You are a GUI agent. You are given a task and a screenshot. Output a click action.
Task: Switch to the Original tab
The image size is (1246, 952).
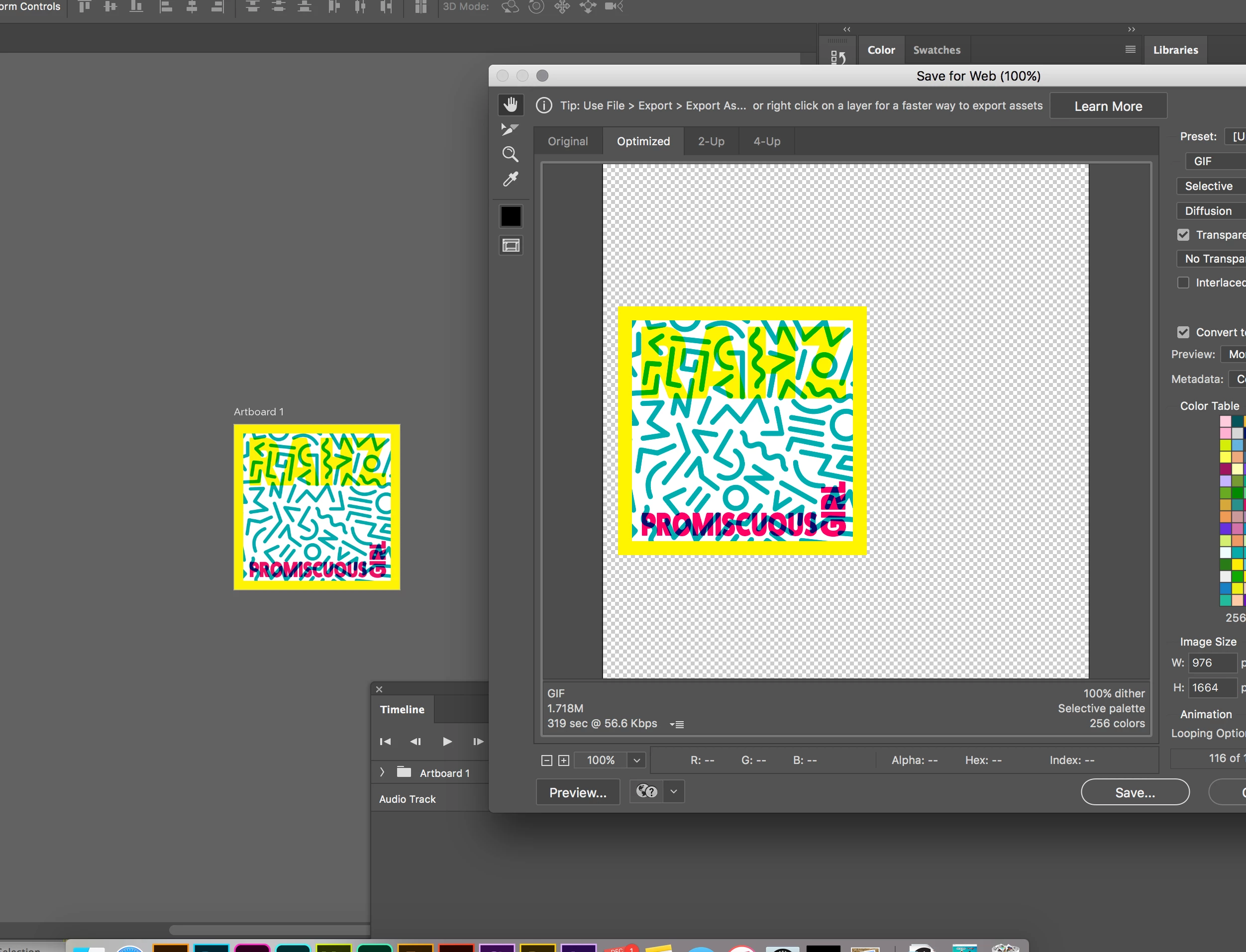point(567,141)
